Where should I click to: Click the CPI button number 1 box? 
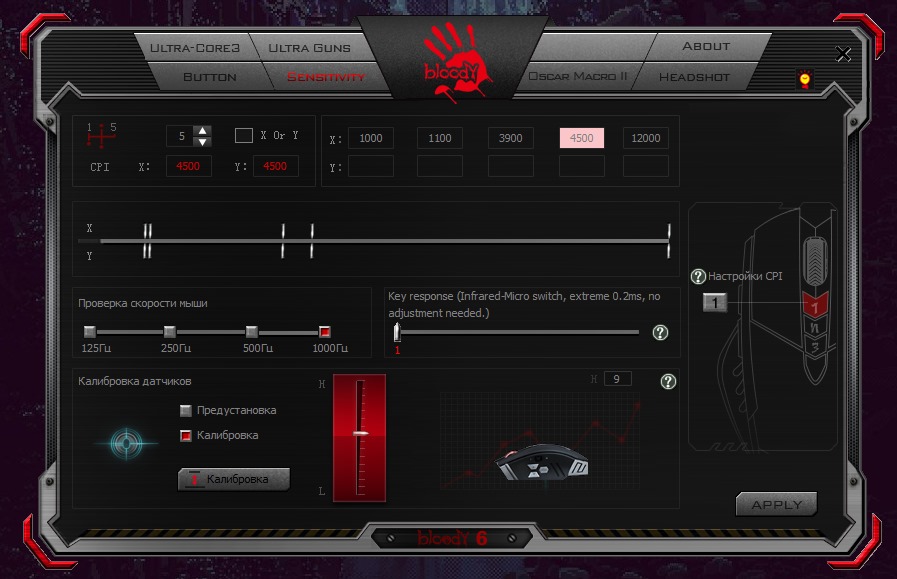point(715,302)
